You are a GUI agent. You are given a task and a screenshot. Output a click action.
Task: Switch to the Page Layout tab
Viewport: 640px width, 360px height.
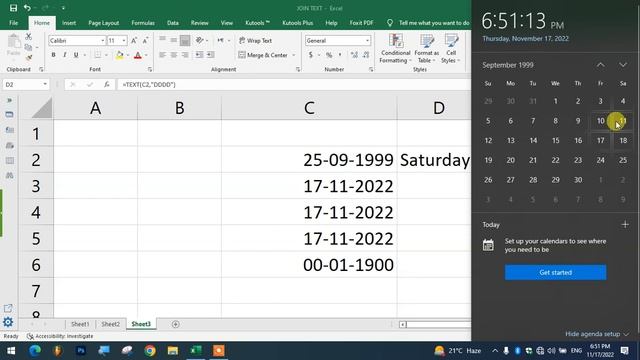pos(104,23)
